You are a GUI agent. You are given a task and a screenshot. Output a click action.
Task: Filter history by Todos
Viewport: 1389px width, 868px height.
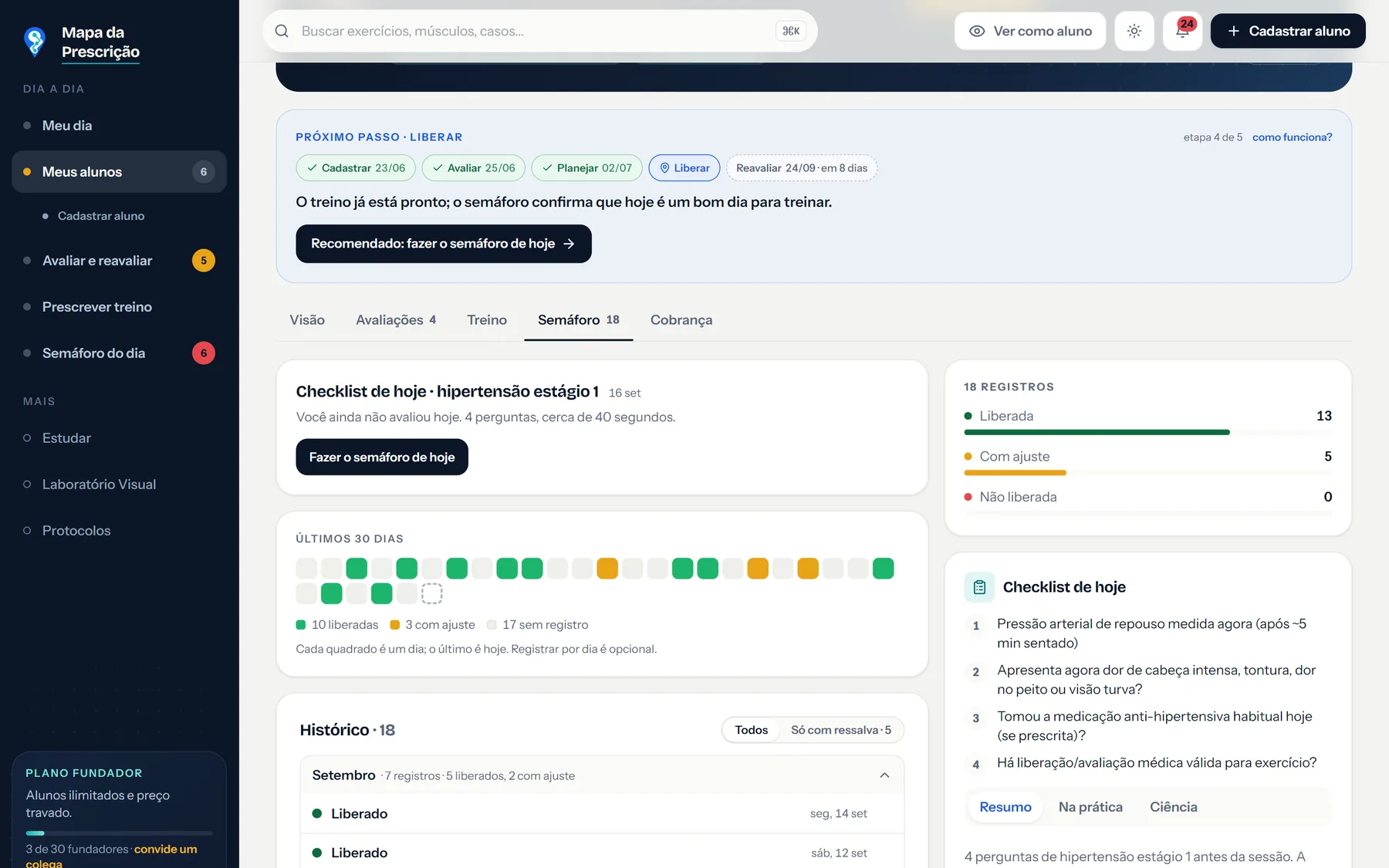coord(752,730)
